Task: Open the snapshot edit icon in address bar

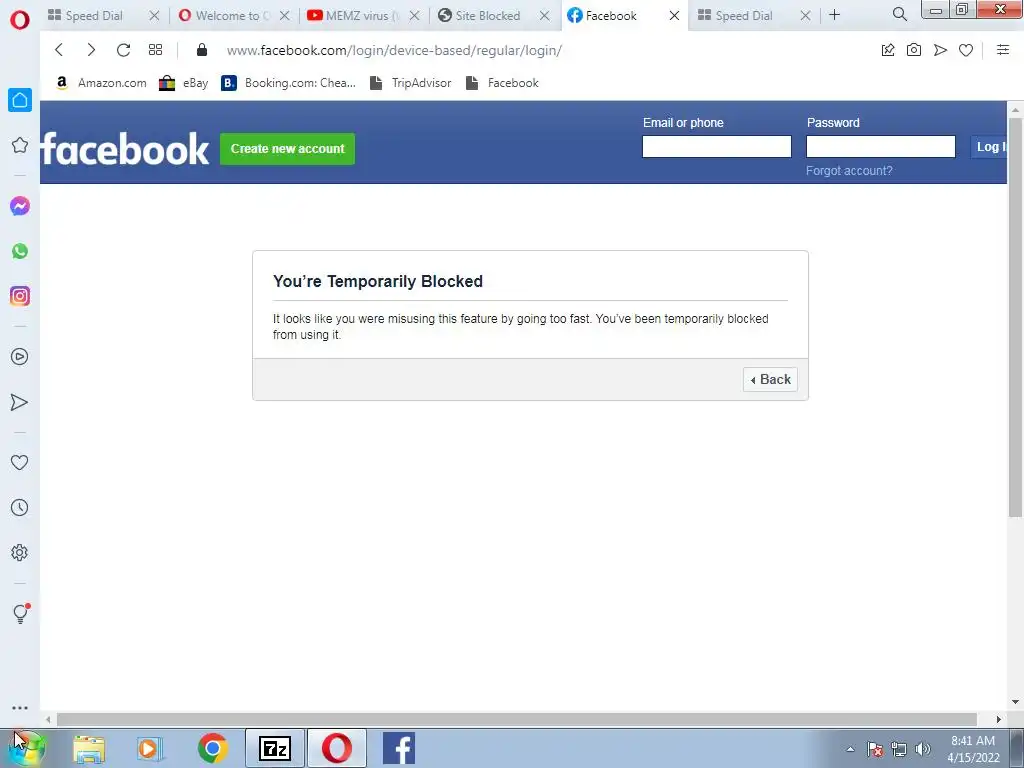Action: [x=888, y=50]
